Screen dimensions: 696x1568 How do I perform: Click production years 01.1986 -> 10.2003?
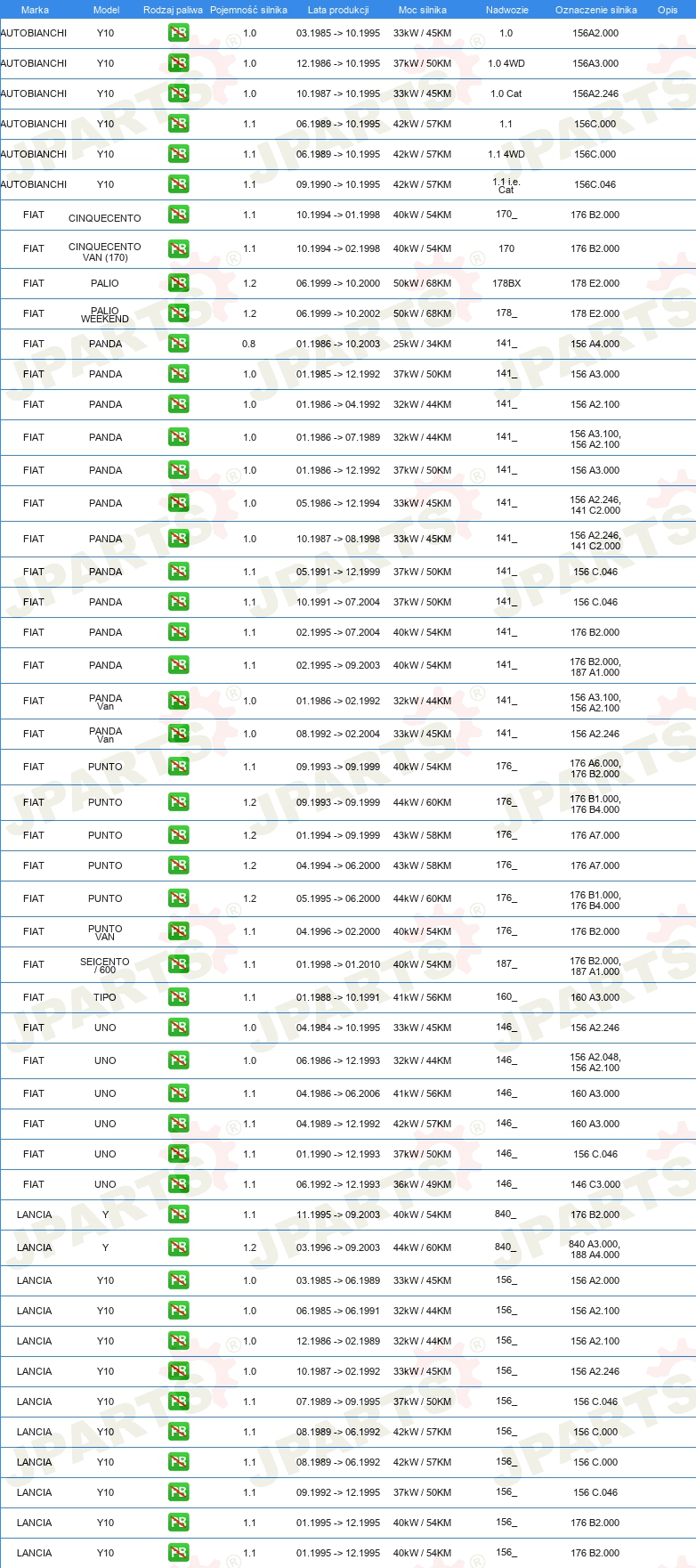[x=338, y=344]
